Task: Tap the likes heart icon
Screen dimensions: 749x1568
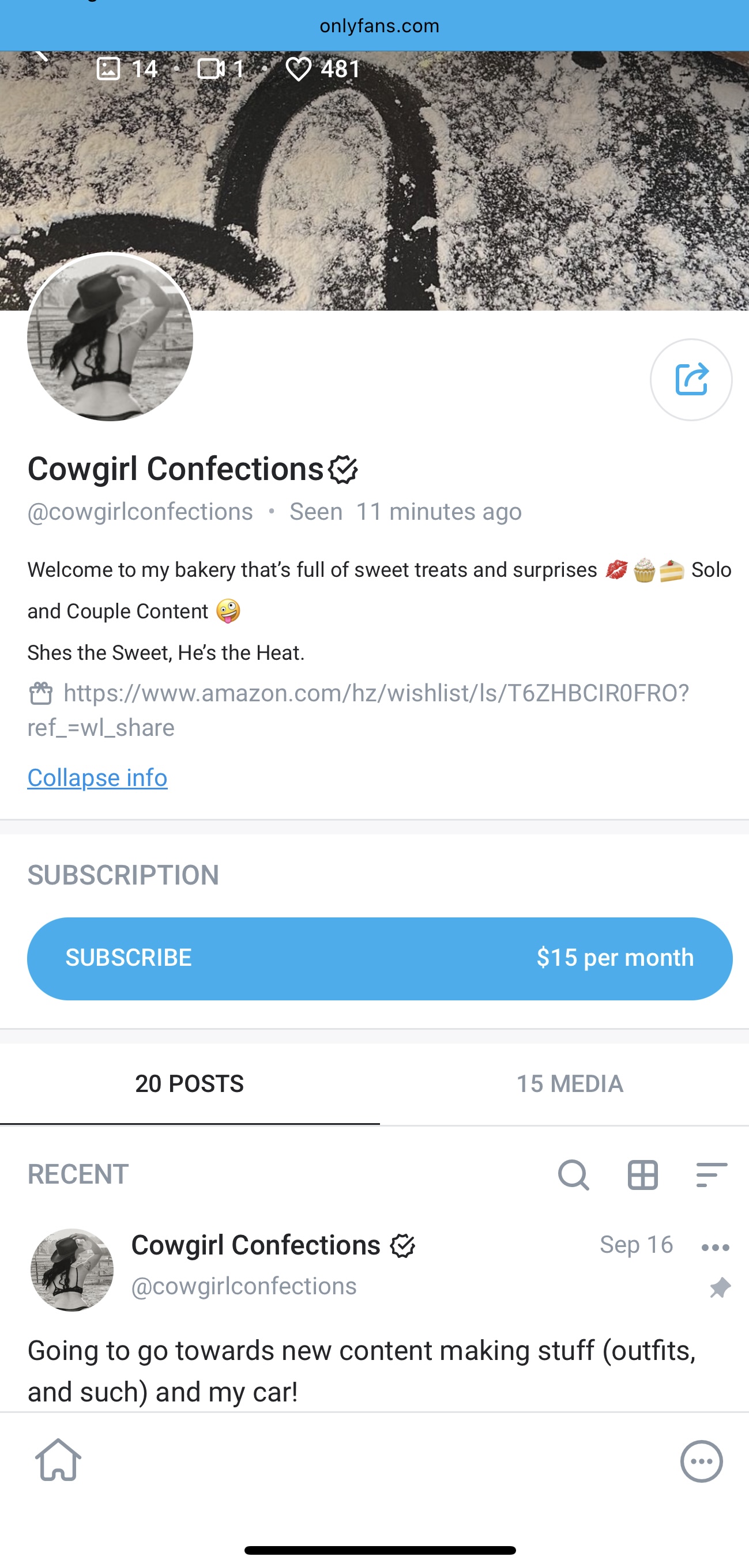Action: click(298, 69)
